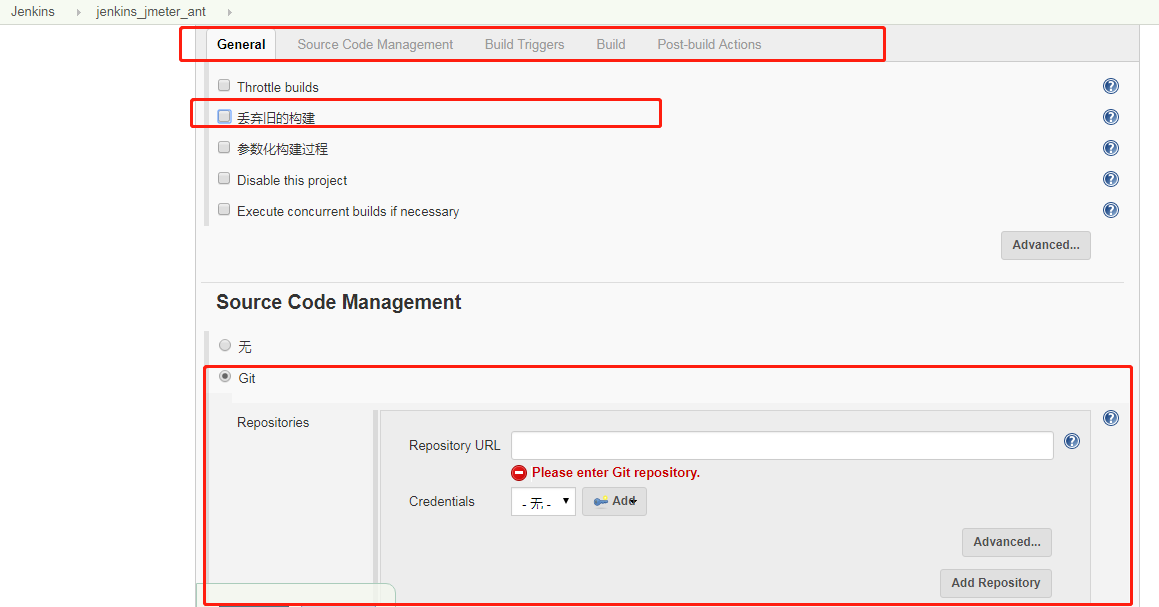Expand Advanced options in the General section
The width and height of the screenshot is (1159, 607).
coord(1045,245)
